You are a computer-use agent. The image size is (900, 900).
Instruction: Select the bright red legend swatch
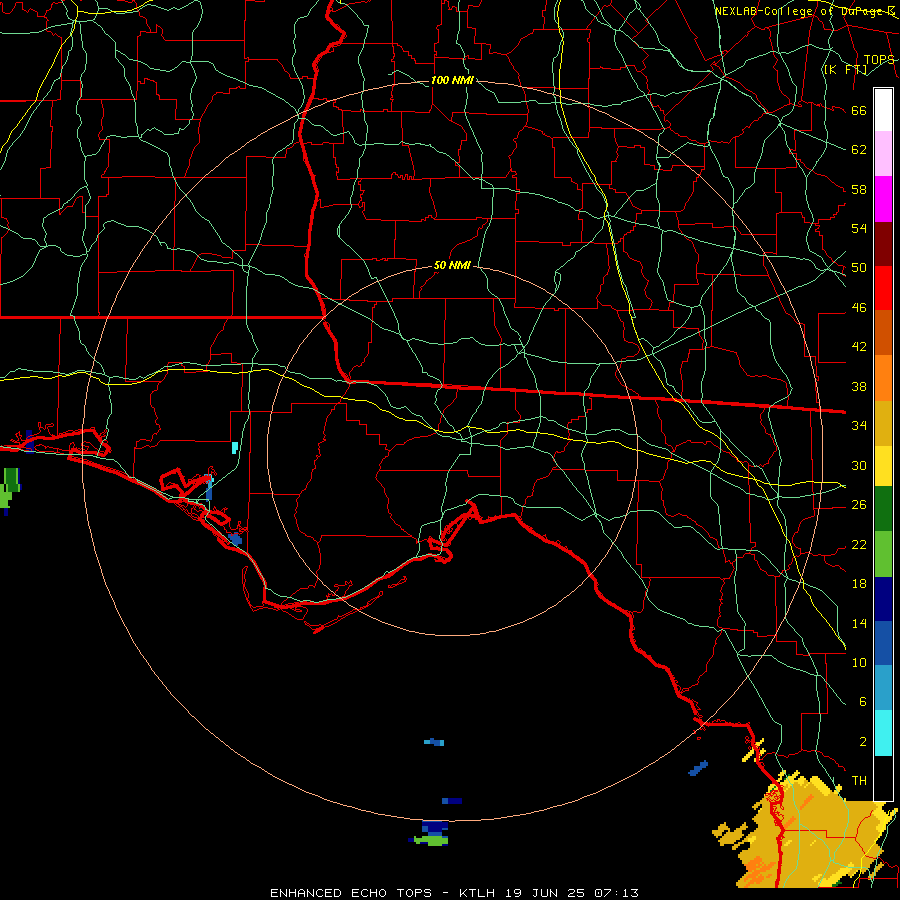[x=883, y=288]
